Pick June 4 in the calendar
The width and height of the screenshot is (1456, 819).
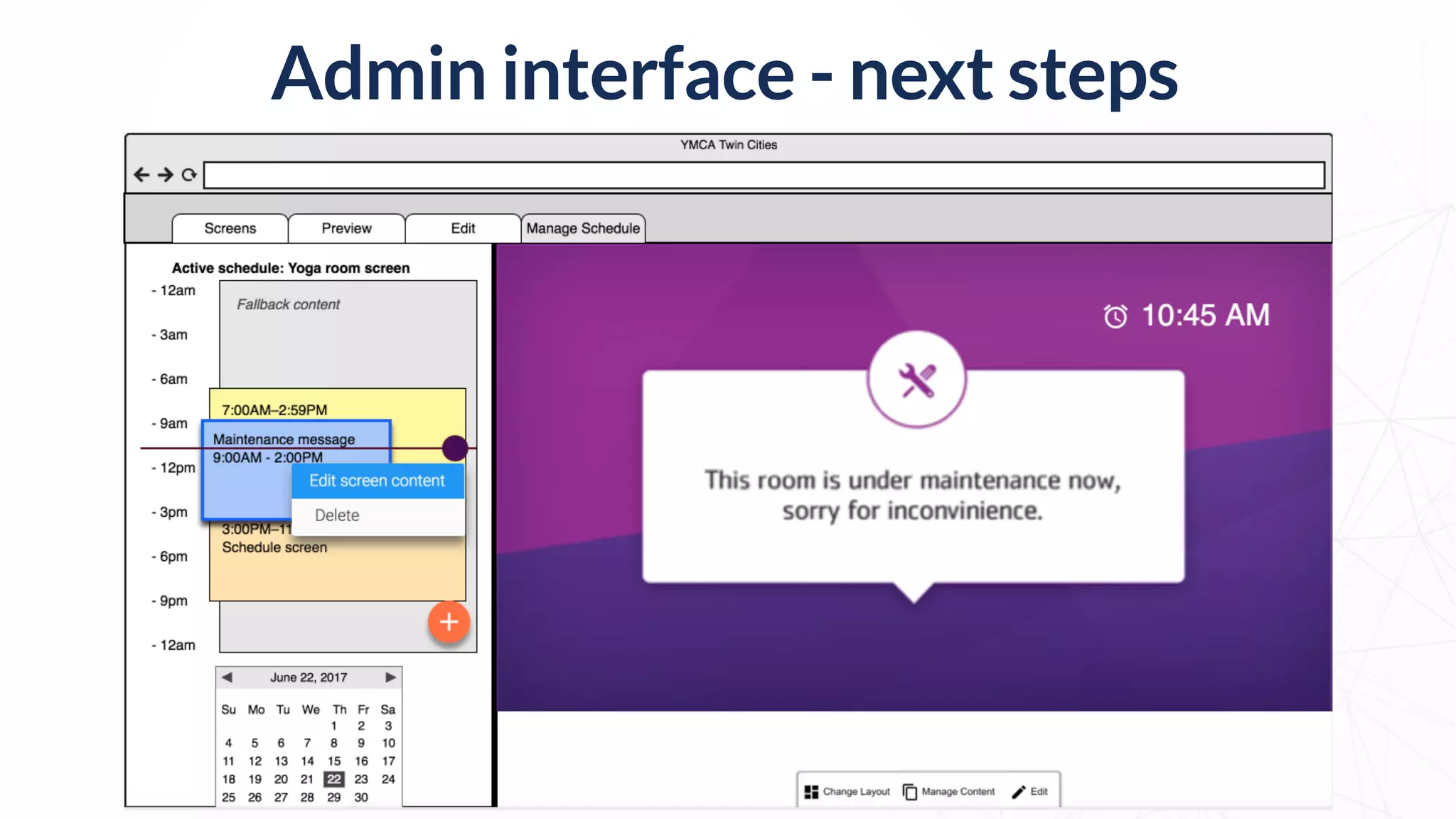[228, 744]
